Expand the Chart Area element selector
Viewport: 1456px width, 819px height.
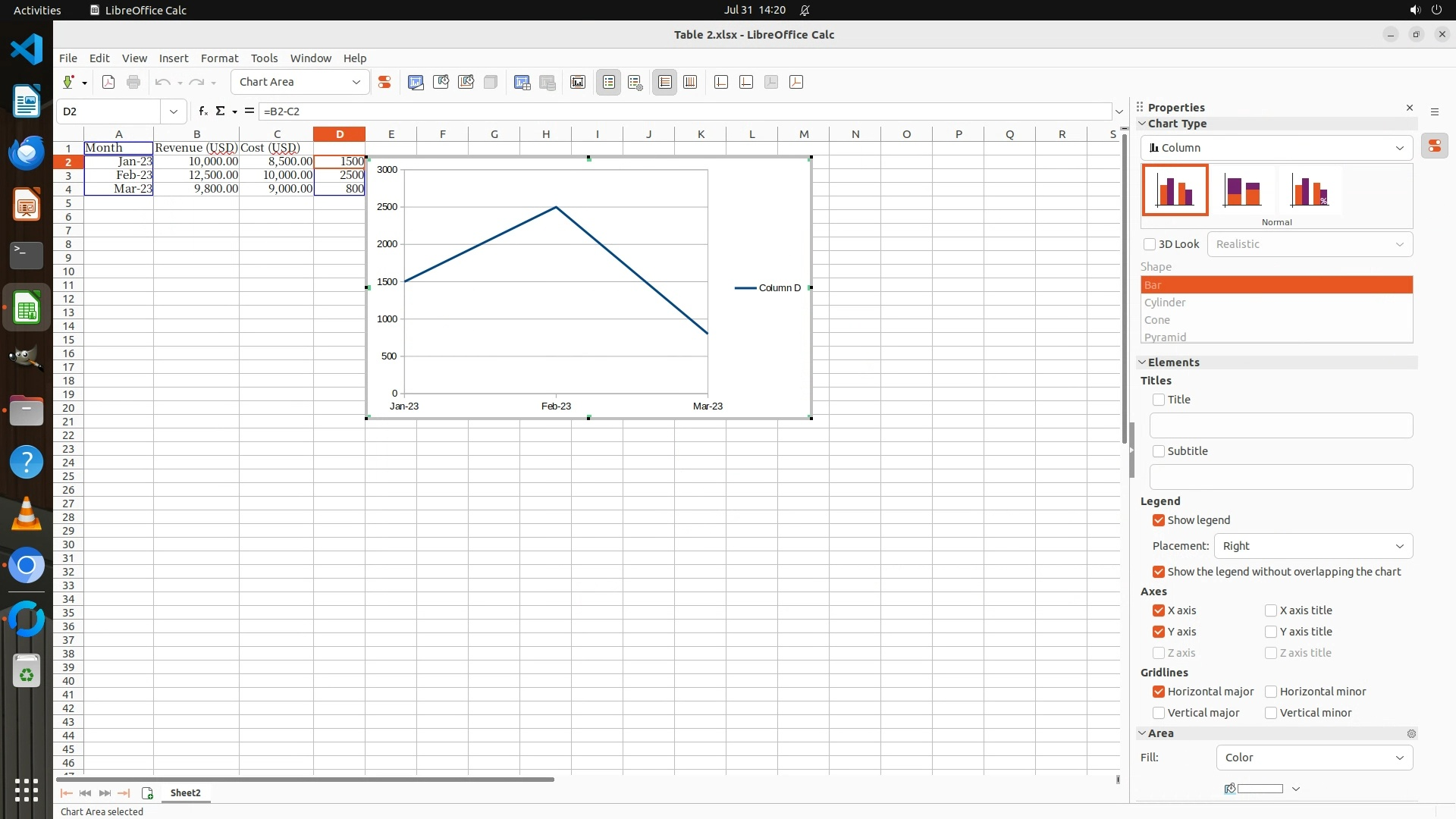pyautogui.click(x=356, y=83)
